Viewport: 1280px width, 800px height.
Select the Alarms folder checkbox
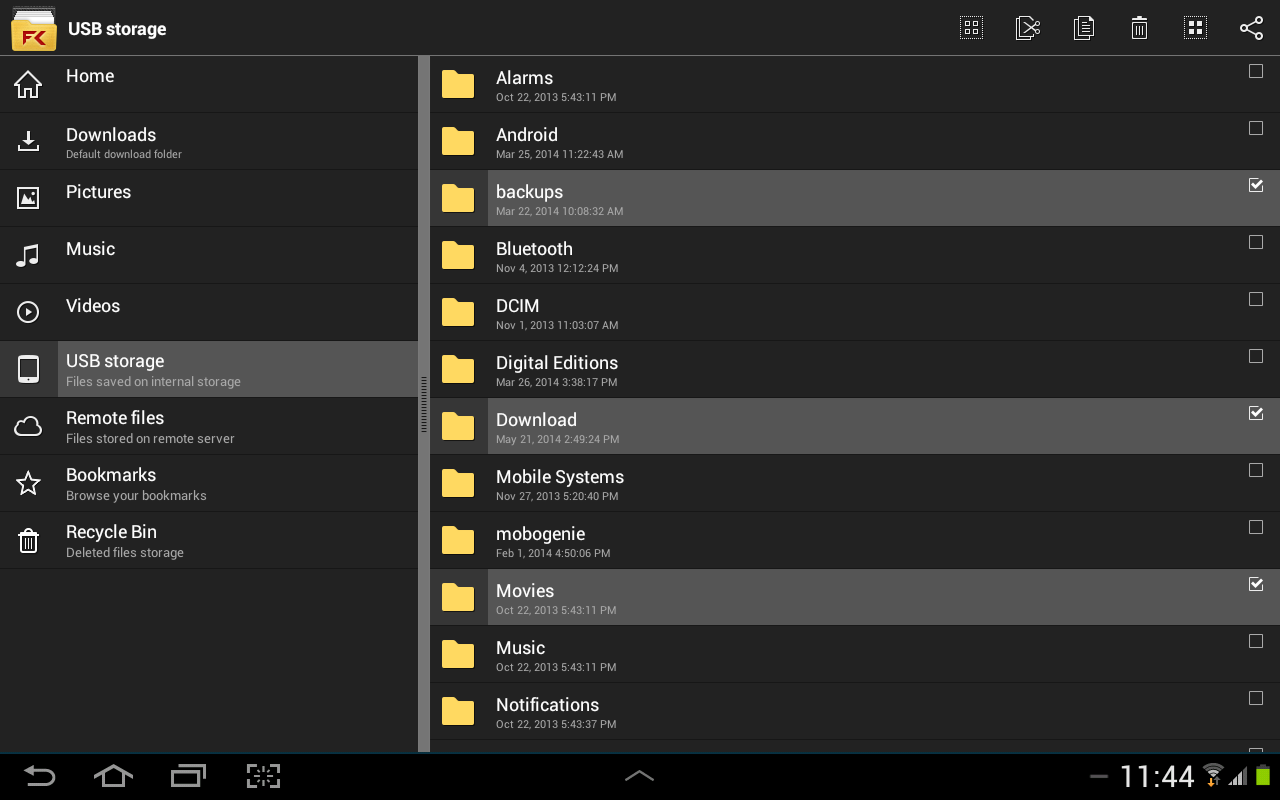click(x=1256, y=71)
